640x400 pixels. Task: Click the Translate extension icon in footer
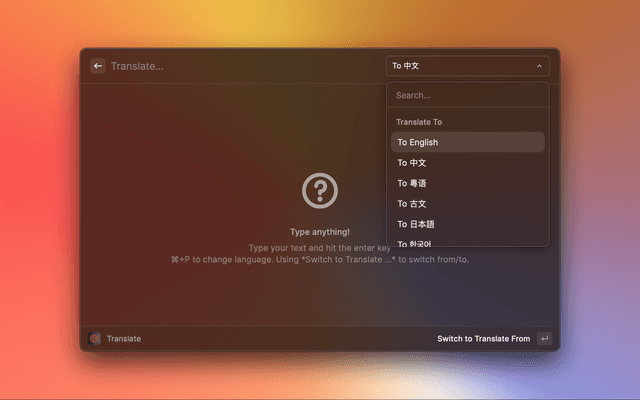point(94,339)
